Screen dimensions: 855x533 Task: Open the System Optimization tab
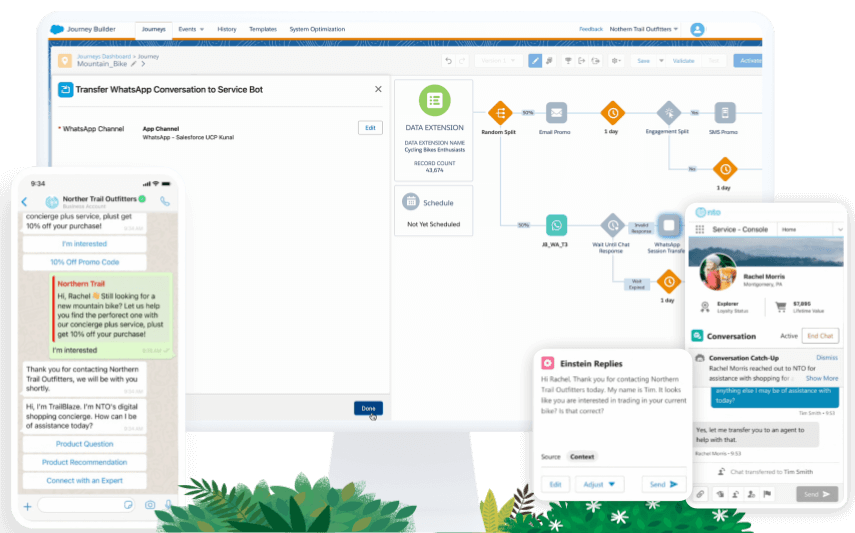[317, 29]
